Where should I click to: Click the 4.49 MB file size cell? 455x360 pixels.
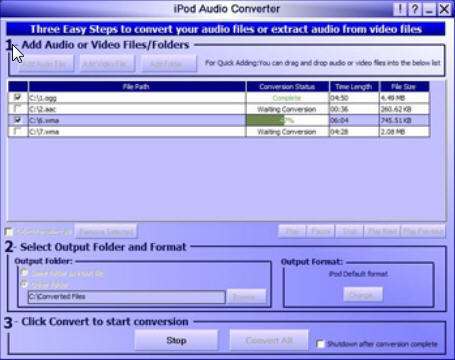pos(404,98)
